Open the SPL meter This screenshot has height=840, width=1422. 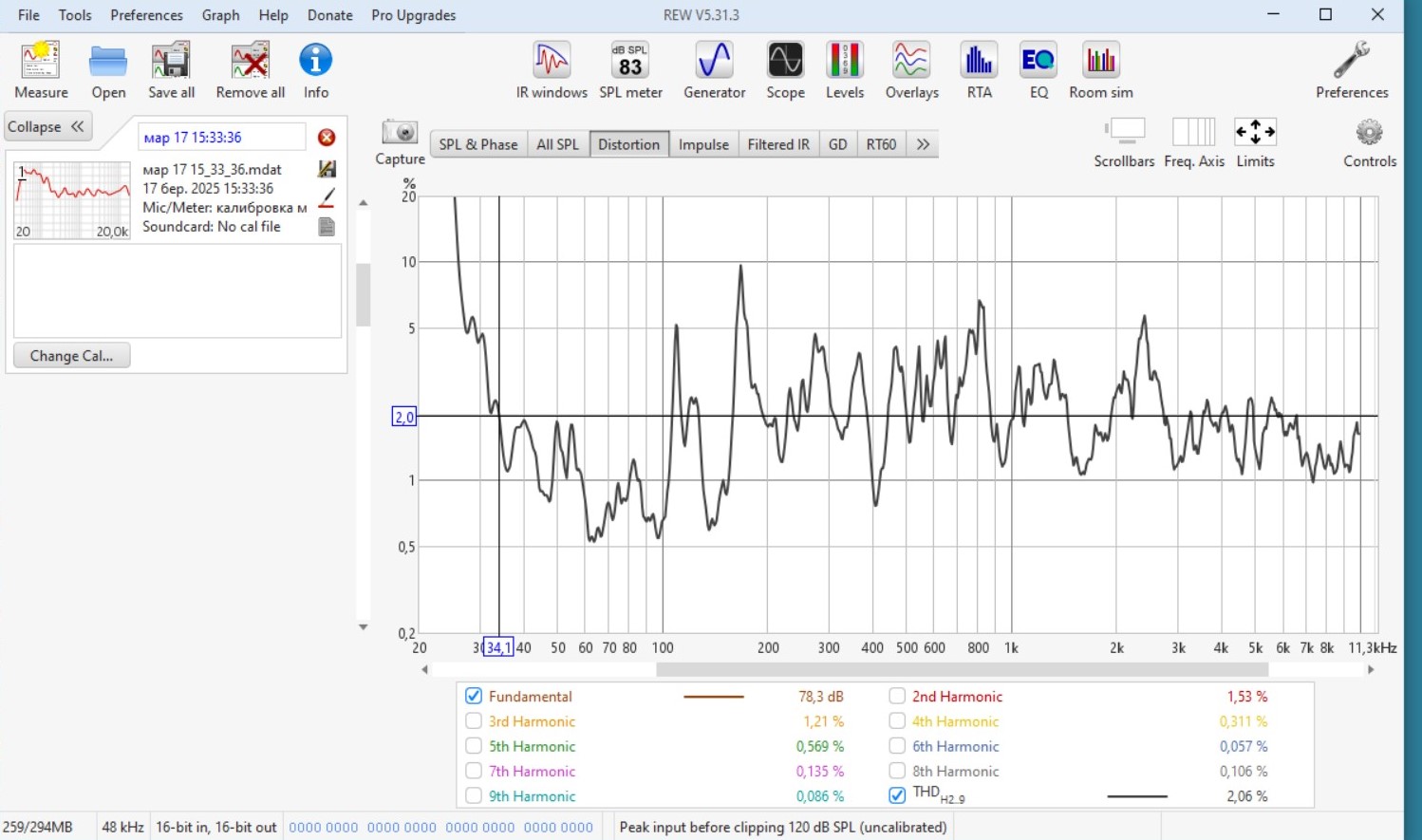pyautogui.click(x=630, y=61)
